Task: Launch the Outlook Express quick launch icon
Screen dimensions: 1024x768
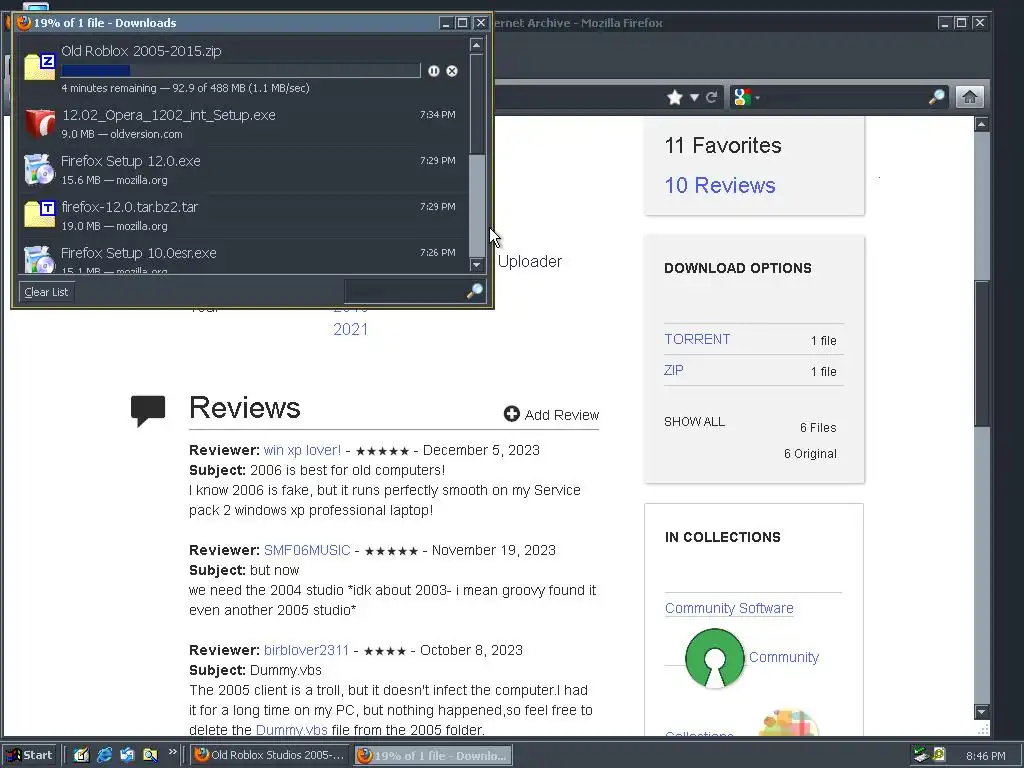Action: (x=127, y=755)
